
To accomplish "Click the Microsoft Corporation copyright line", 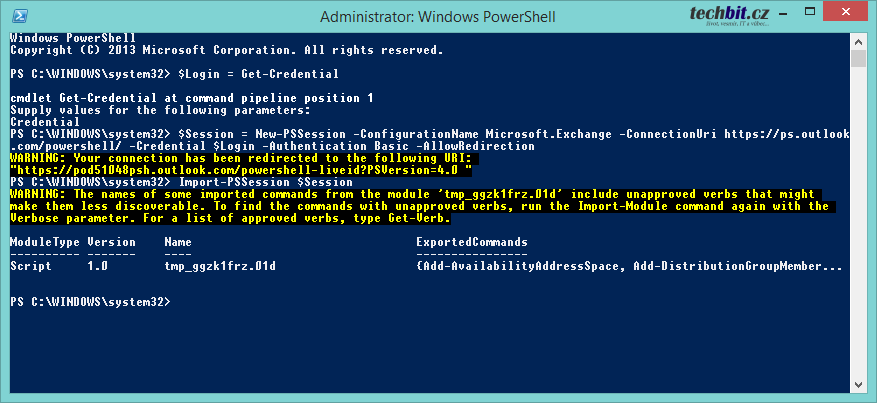I will (226, 49).
